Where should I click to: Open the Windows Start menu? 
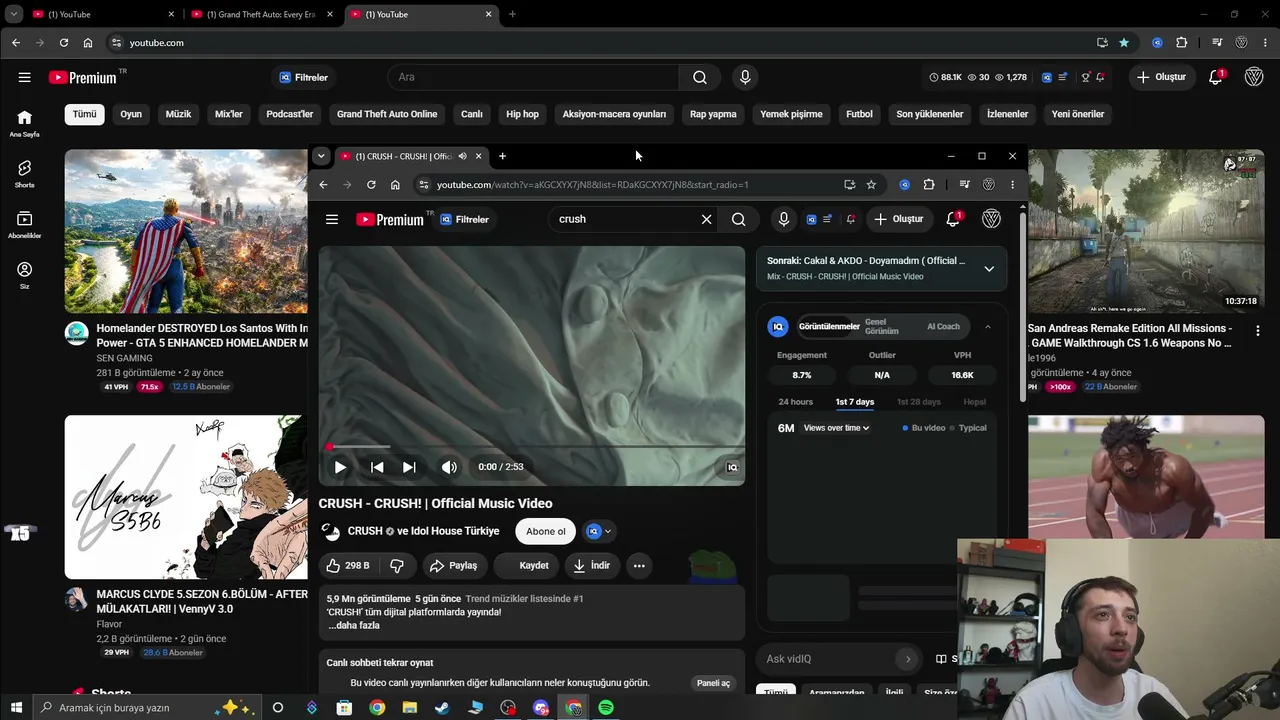16,708
